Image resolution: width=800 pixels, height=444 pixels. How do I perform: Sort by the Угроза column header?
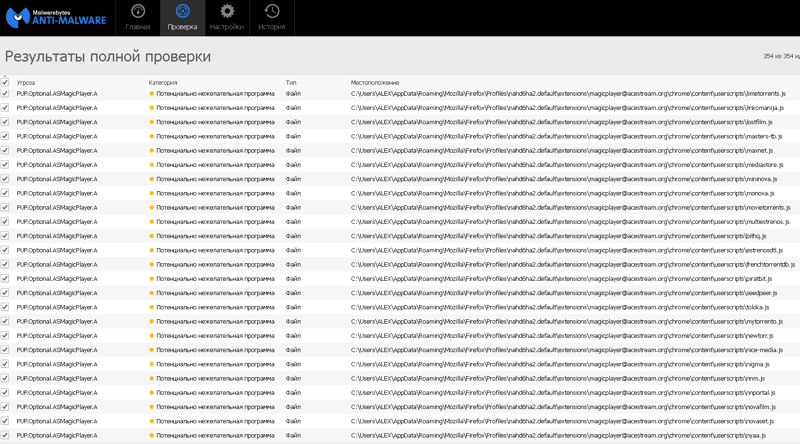coord(26,83)
